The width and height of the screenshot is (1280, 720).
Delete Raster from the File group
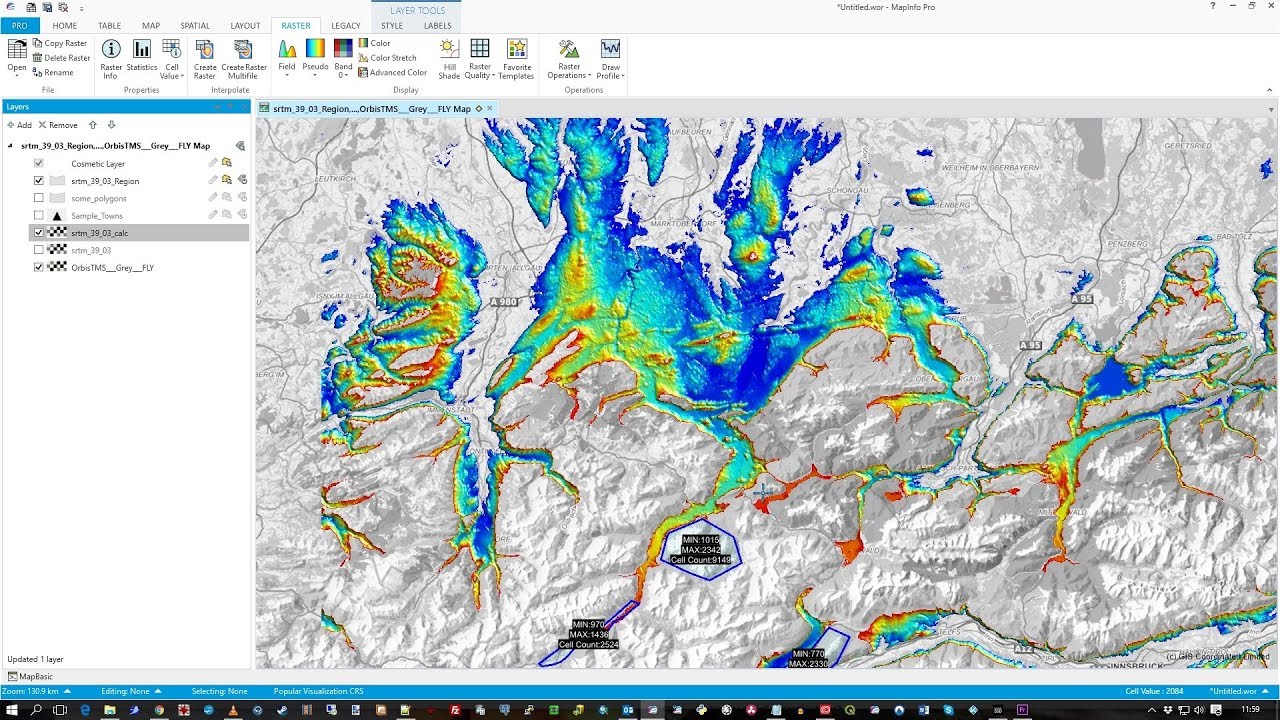(x=61, y=58)
